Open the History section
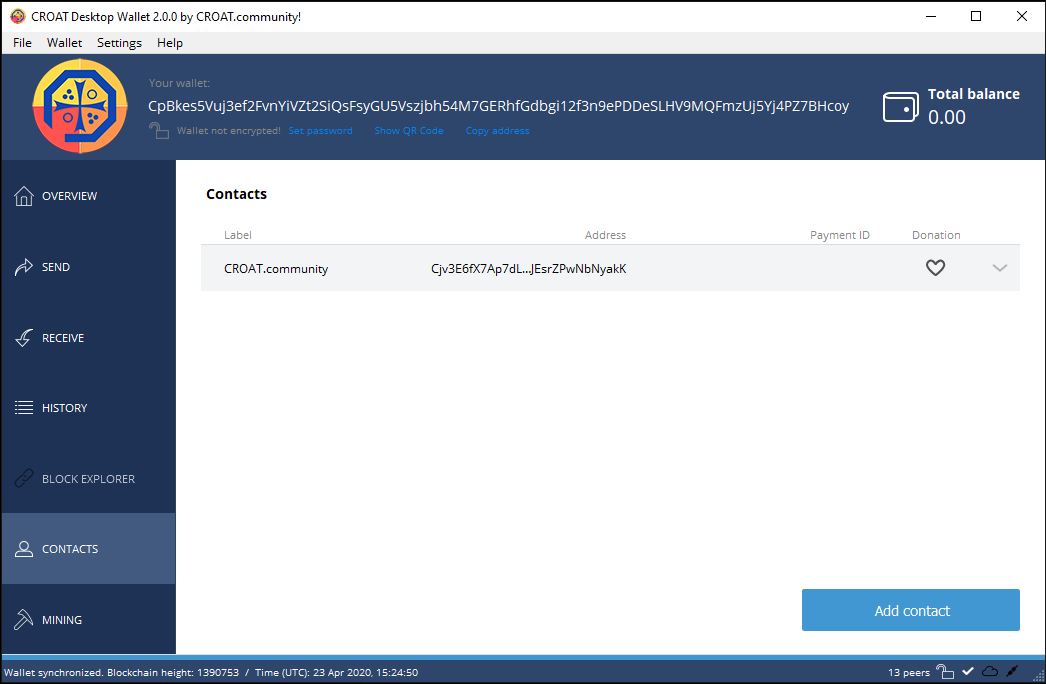The image size is (1046, 684). click(88, 408)
